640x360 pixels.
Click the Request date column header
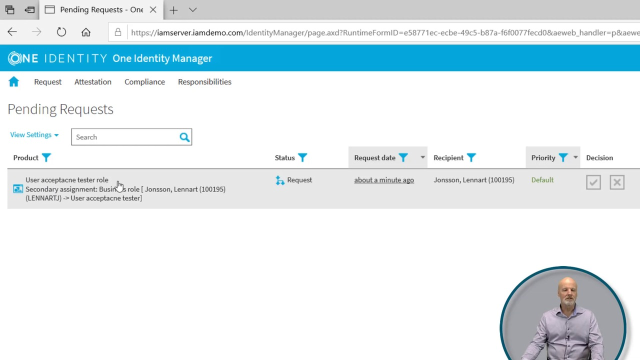[375, 158]
